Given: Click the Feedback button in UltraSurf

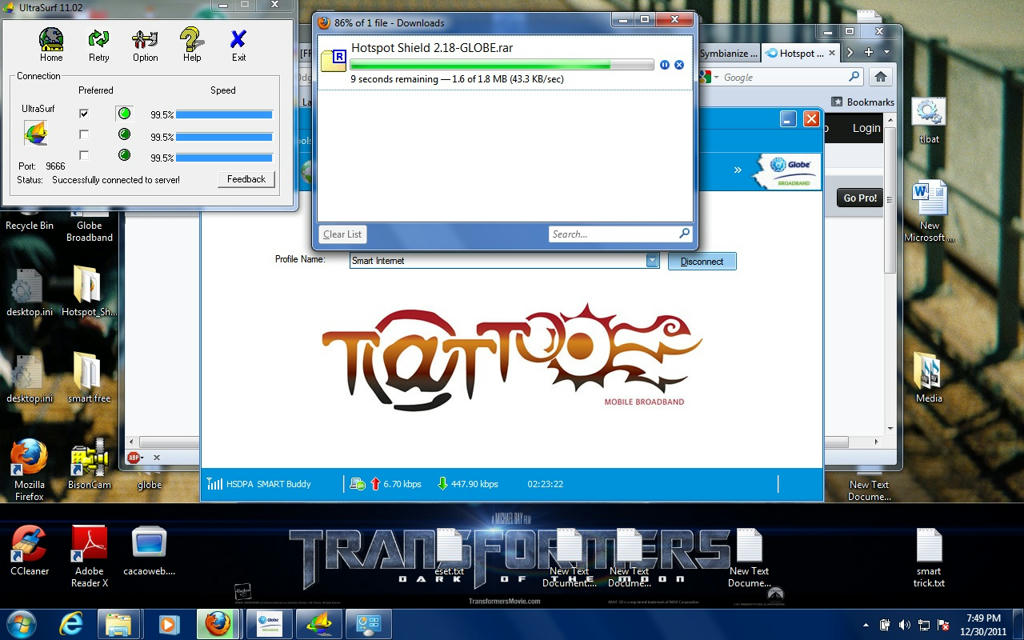Looking at the screenshot, I should 246,179.
